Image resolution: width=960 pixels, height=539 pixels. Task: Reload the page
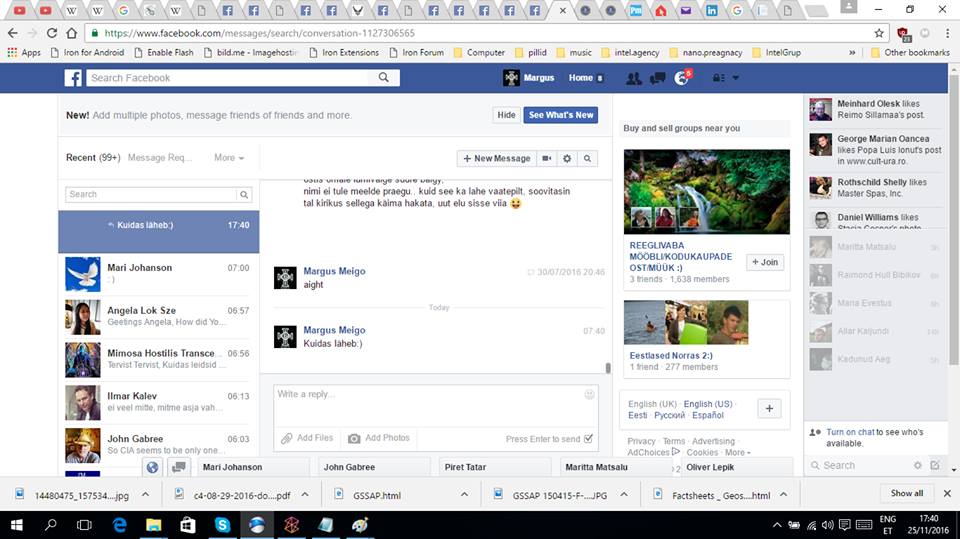[x=52, y=33]
